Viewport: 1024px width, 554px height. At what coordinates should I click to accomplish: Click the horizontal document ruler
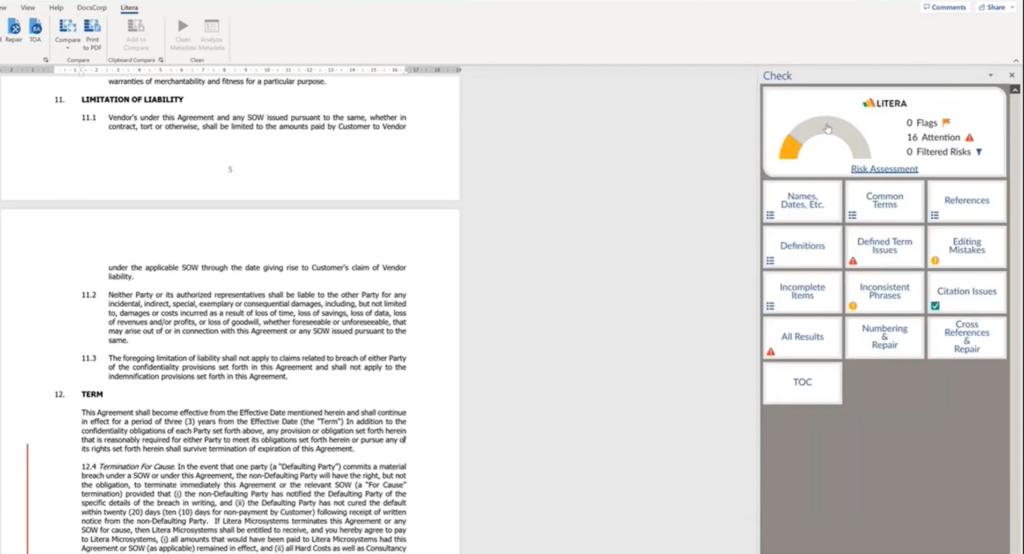click(x=230, y=69)
